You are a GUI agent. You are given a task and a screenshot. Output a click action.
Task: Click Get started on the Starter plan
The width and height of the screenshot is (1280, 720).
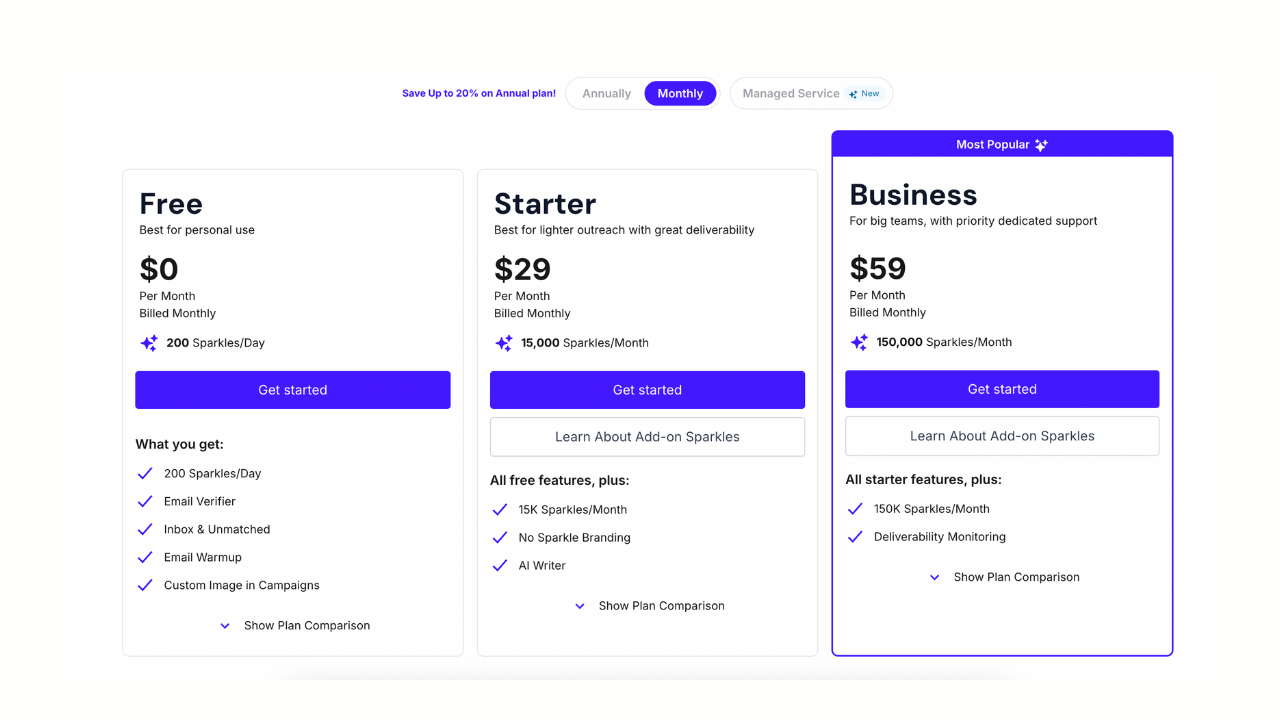tap(647, 390)
